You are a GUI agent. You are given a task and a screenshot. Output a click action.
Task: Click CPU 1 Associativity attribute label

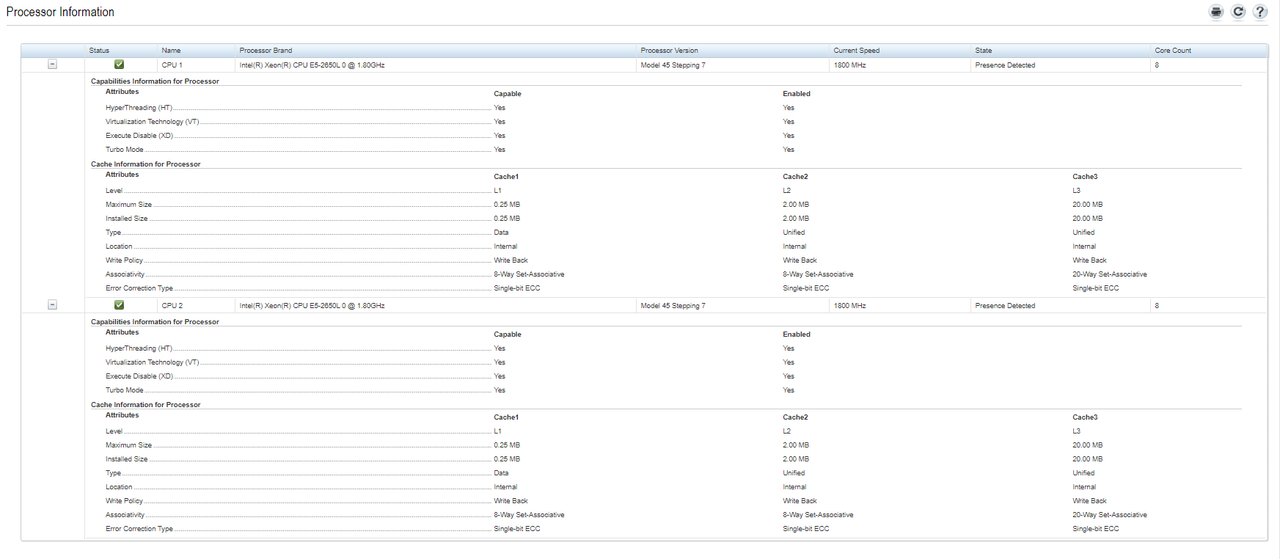[125, 274]
